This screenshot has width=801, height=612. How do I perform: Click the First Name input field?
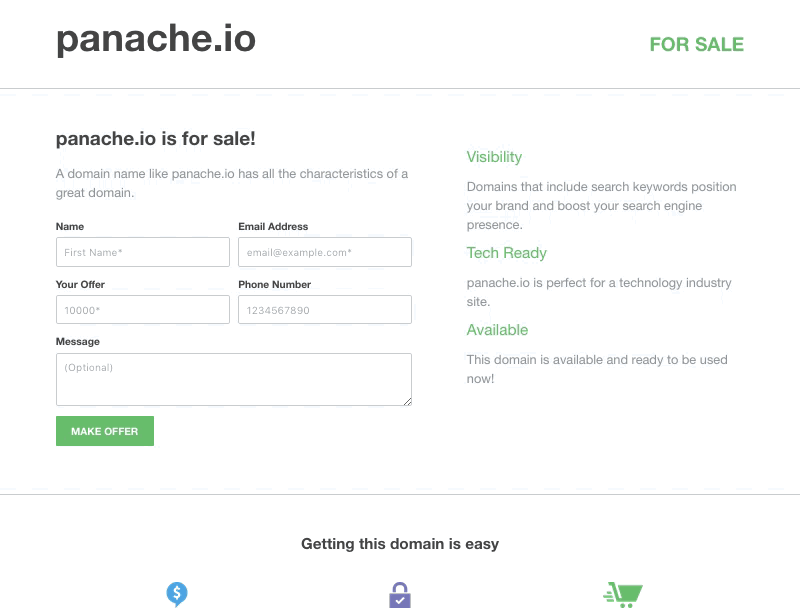(x=143, y=252)
